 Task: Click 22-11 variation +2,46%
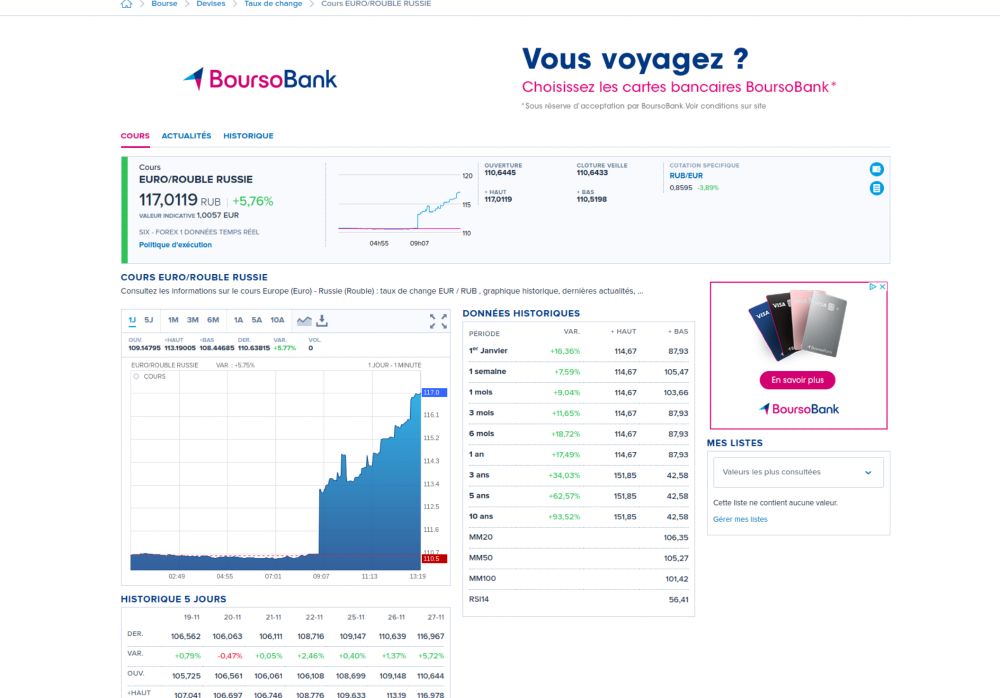click(311, 656)
